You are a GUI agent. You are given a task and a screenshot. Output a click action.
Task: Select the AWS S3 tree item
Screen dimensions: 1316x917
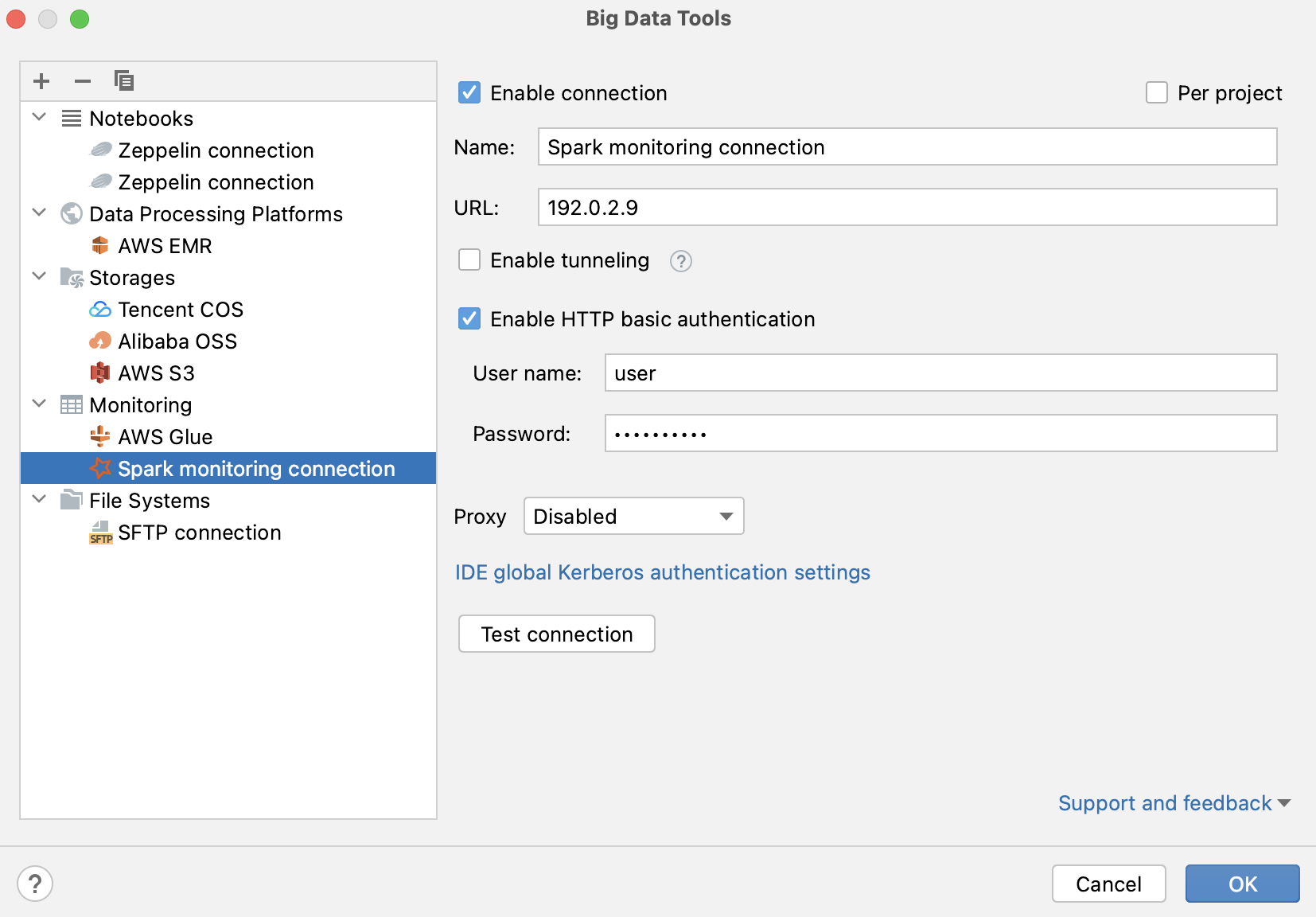228,373
